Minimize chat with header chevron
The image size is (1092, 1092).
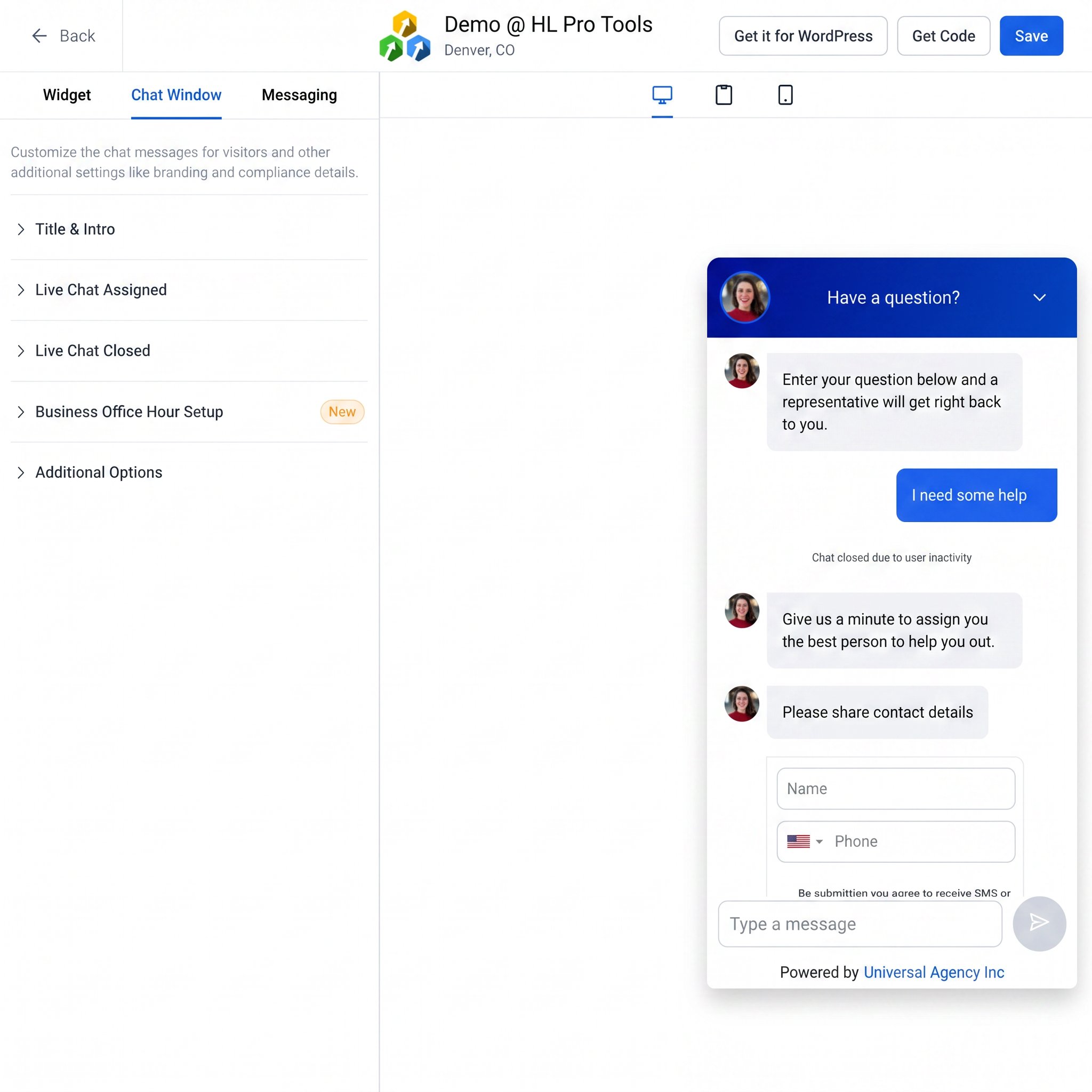point(1039,298)
